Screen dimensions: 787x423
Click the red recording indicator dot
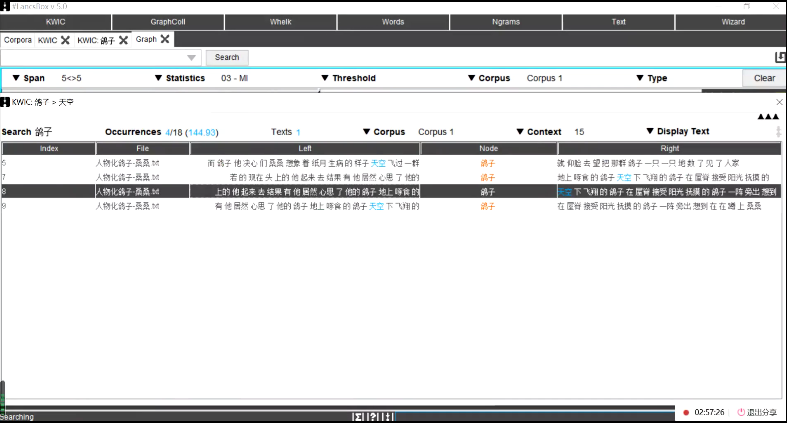point(686,412)
